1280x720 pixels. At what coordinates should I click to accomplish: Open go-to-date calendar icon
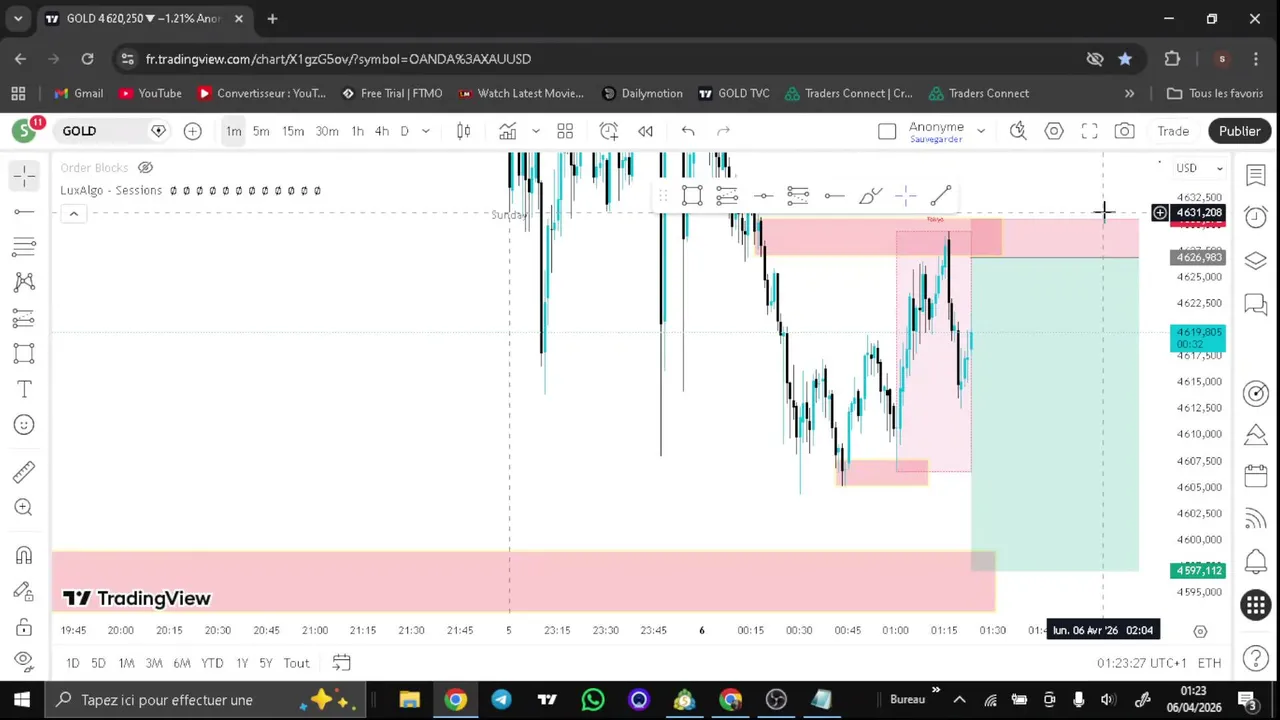click(341, 663)
